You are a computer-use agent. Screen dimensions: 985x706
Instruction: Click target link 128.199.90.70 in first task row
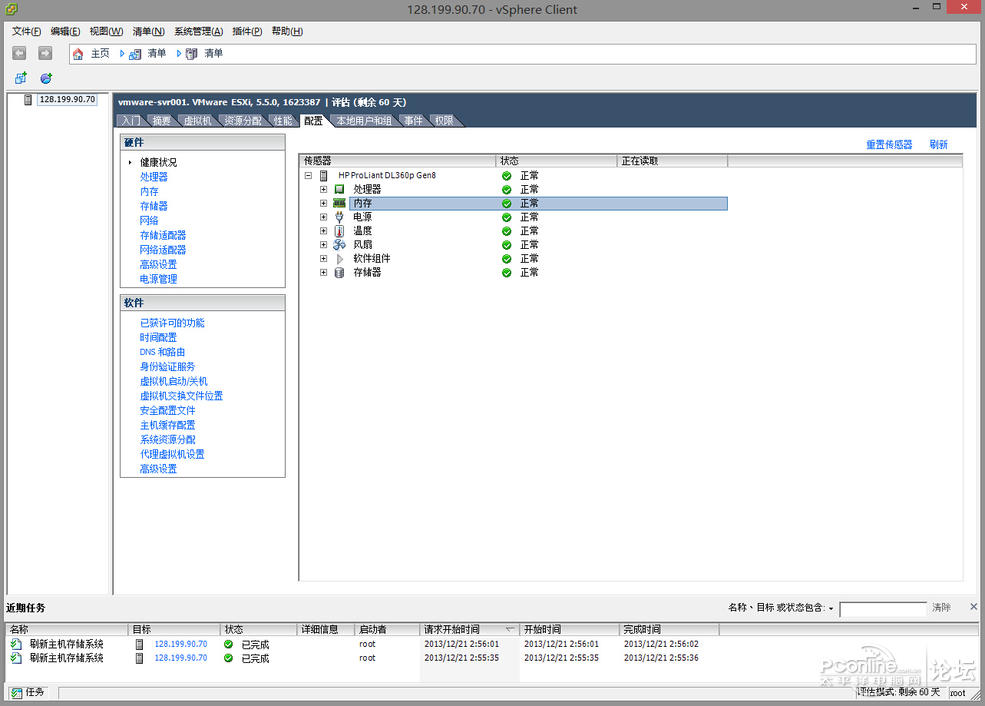click(181, 644)
